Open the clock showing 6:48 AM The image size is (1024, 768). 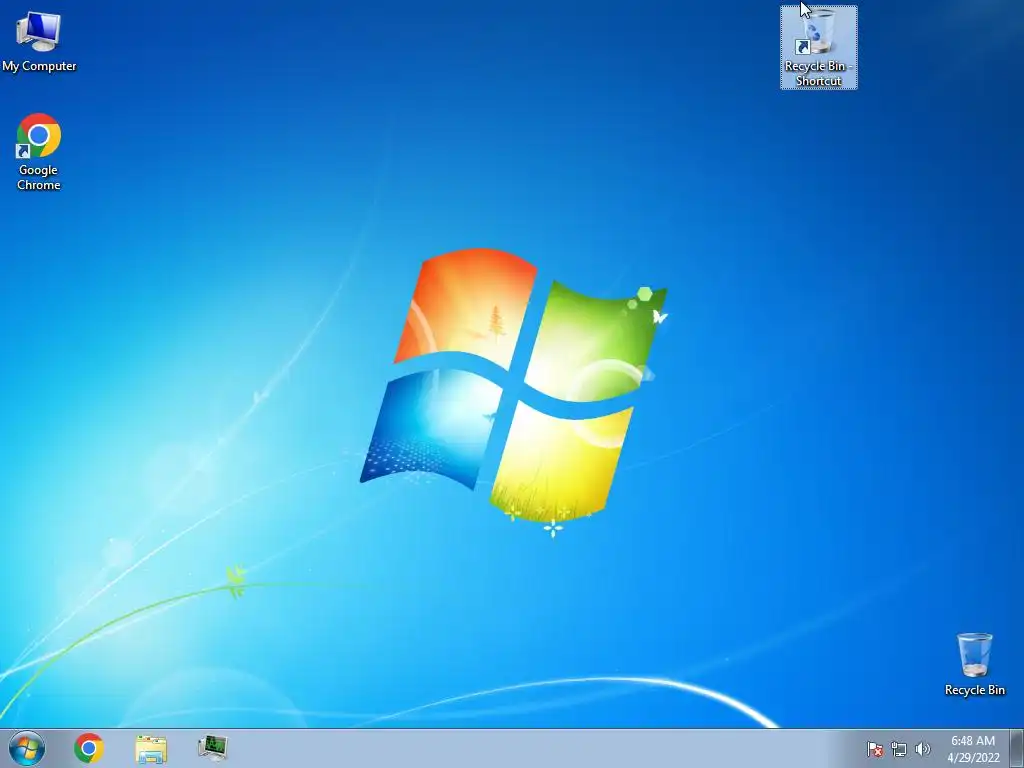point(973,749)
